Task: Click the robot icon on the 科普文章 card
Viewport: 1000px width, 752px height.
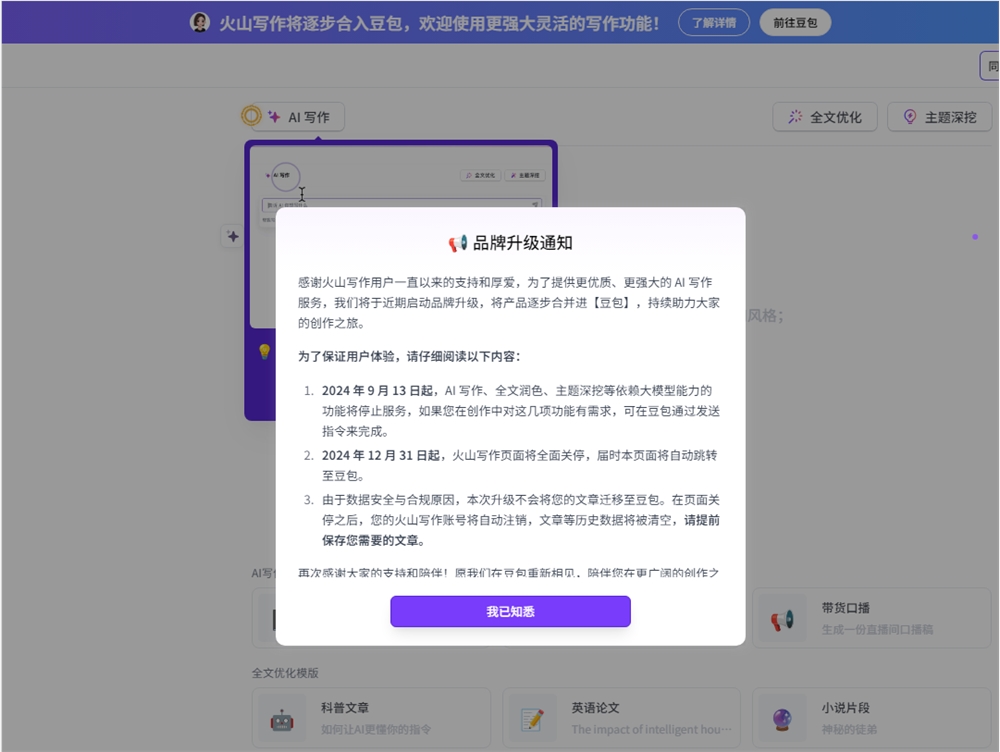Action: [x=283, y=717]
